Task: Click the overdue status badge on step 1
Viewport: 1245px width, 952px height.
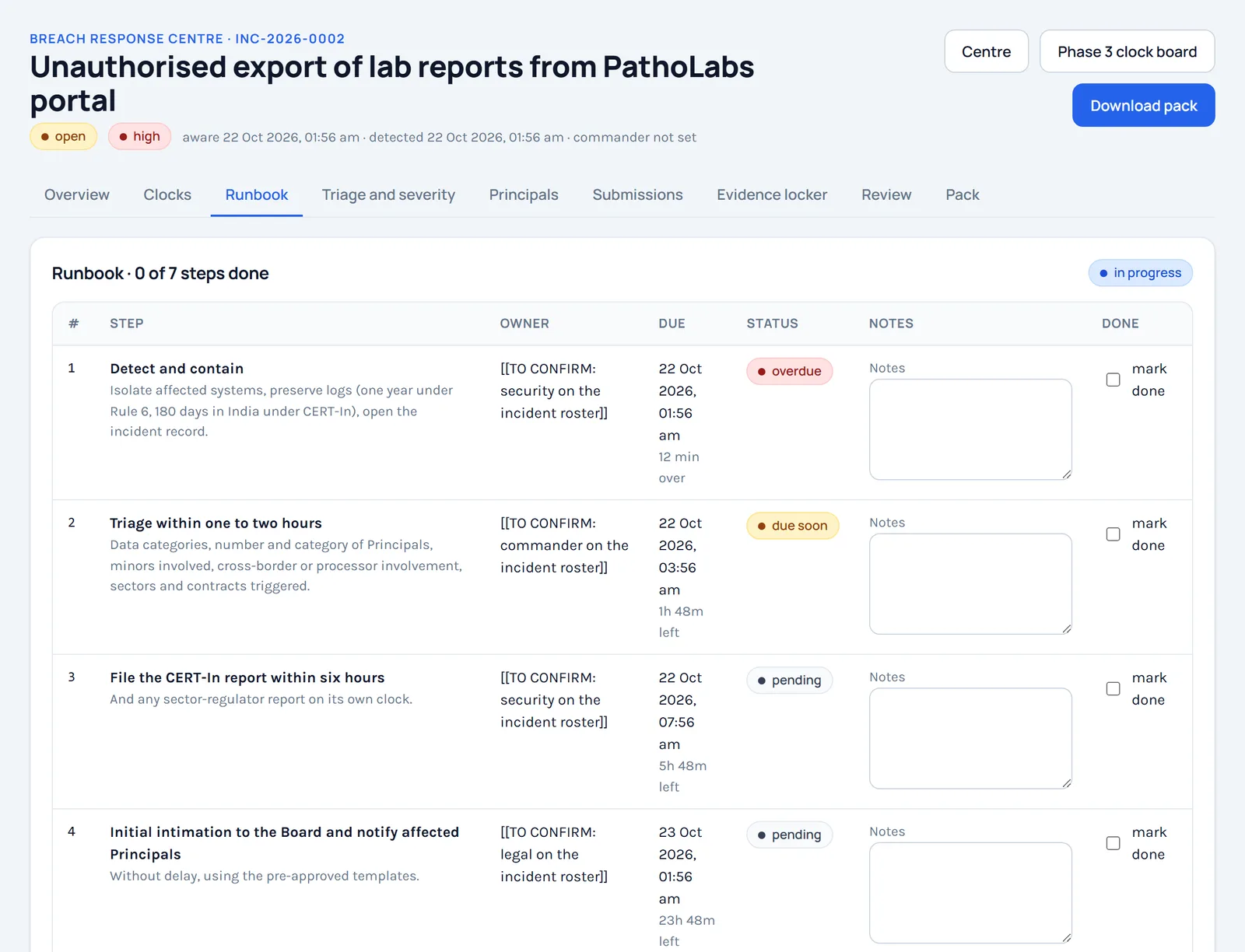Action: pos(789,371)
